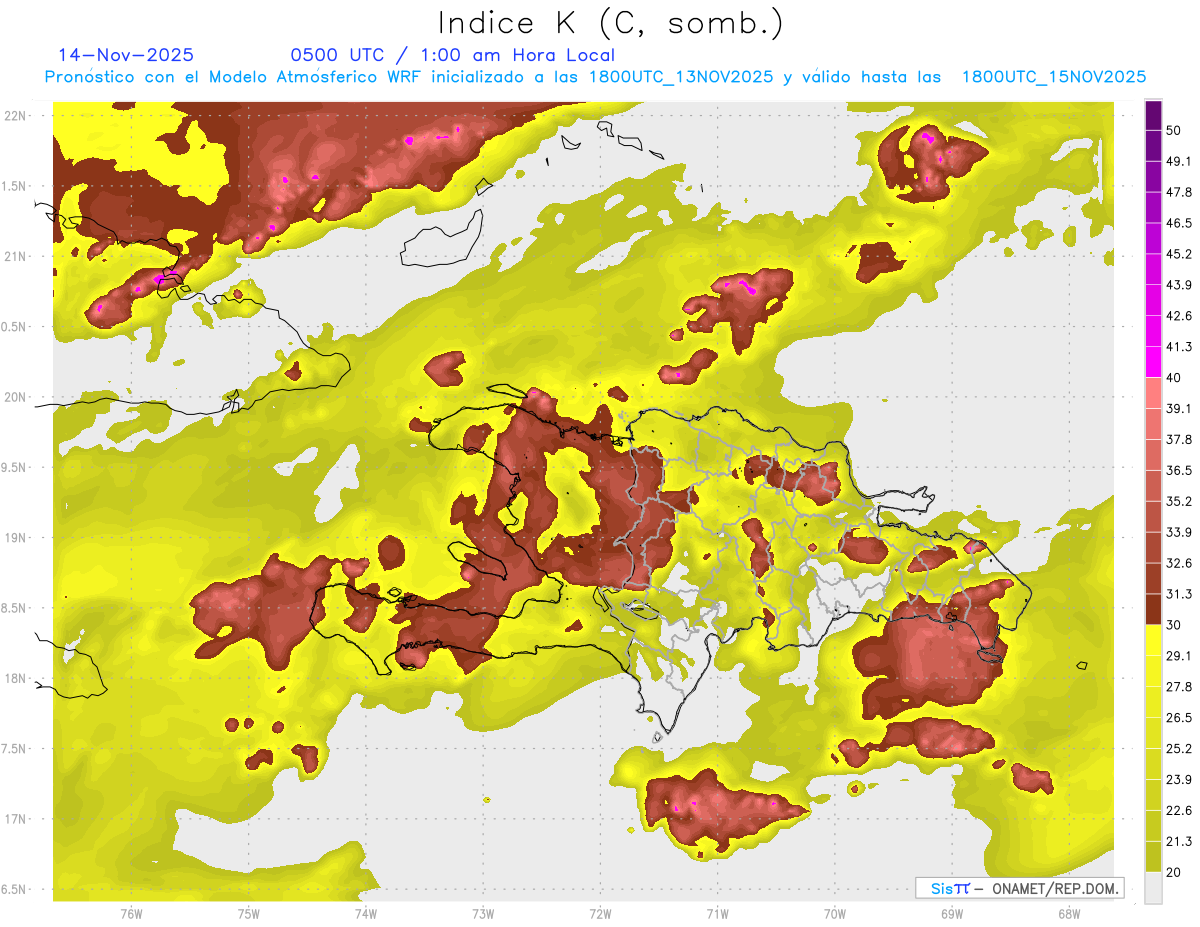Viewport: 1200px width, 927px height.
Task: Click the legend value '27.8'
Action: pos(1179,687)
